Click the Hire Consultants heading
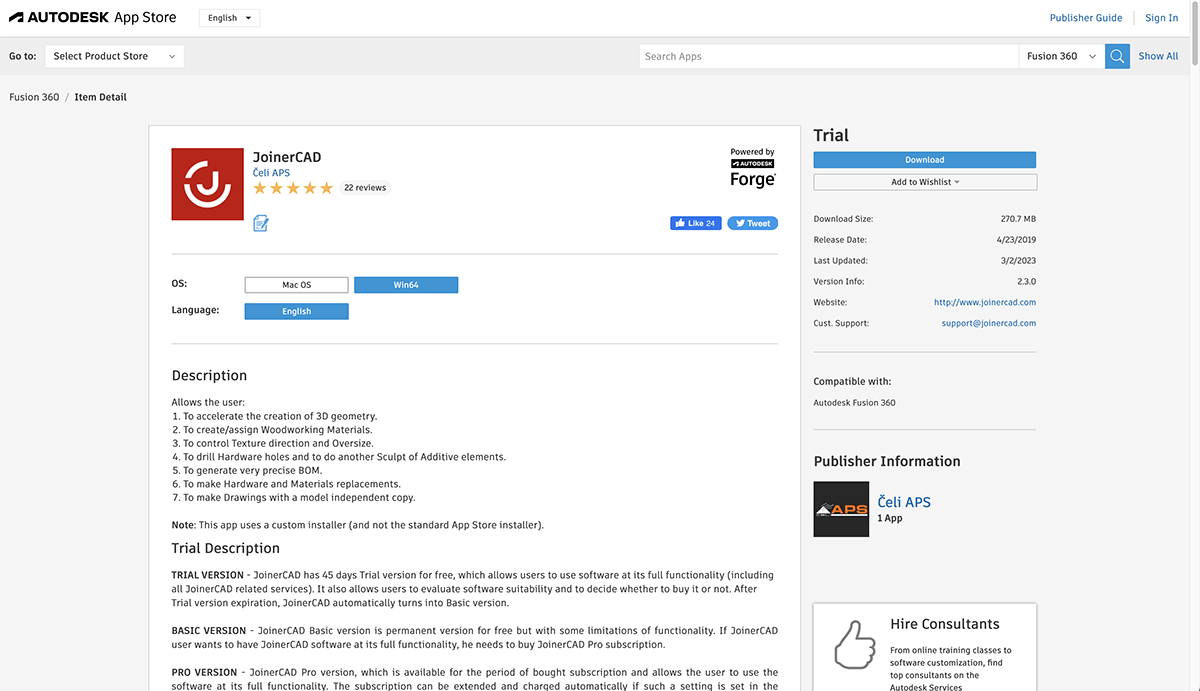This screenshot has width=1200, height=691. 945,624
